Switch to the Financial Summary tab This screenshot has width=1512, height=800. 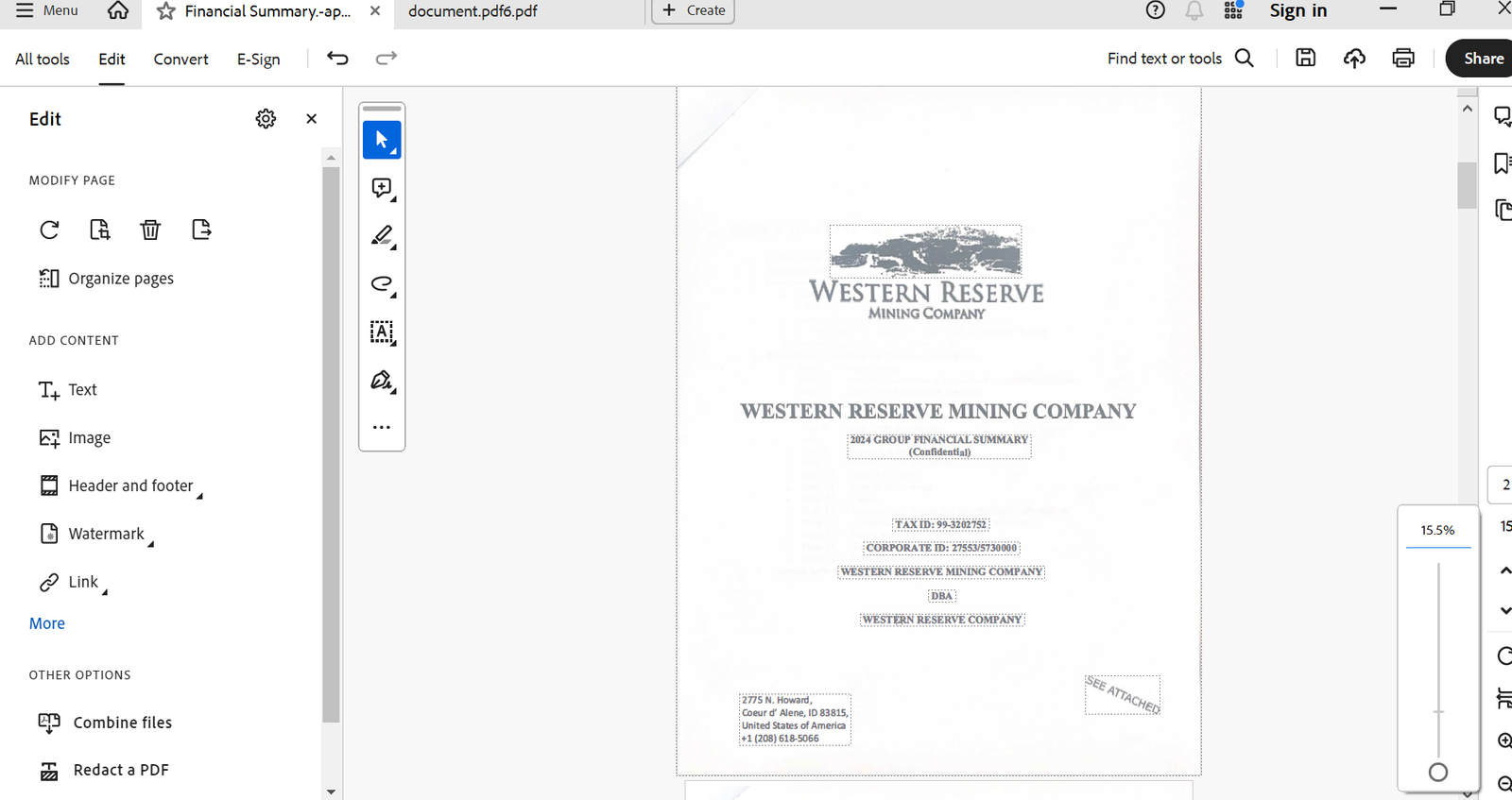[x=267, y=11]
